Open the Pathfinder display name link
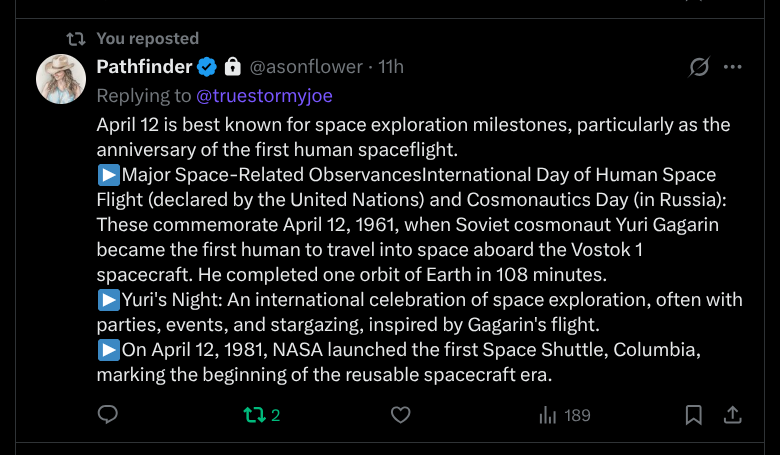Screen dimensions: 780x455 (143, 67)
